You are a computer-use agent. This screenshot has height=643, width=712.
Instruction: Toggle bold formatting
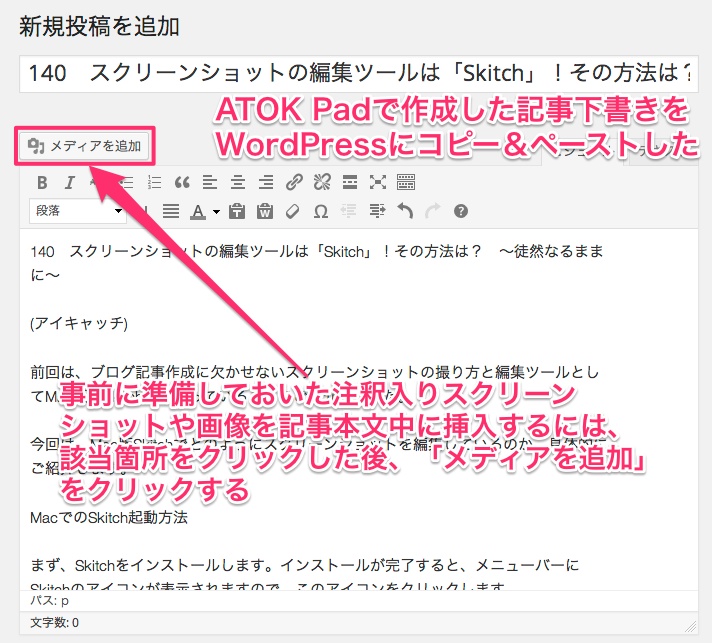(x=42, y=182)
